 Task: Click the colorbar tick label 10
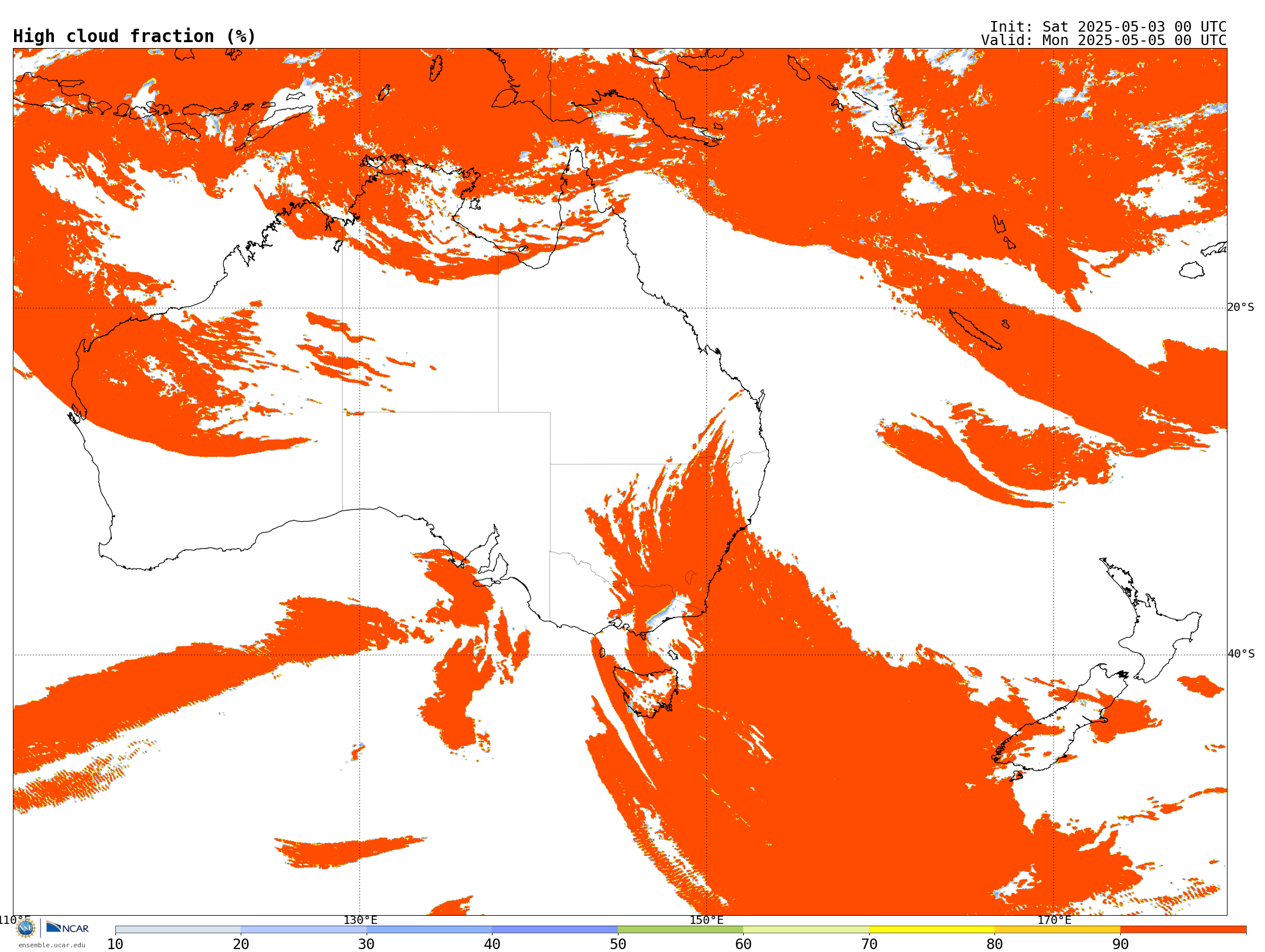[x=115, y=944]
